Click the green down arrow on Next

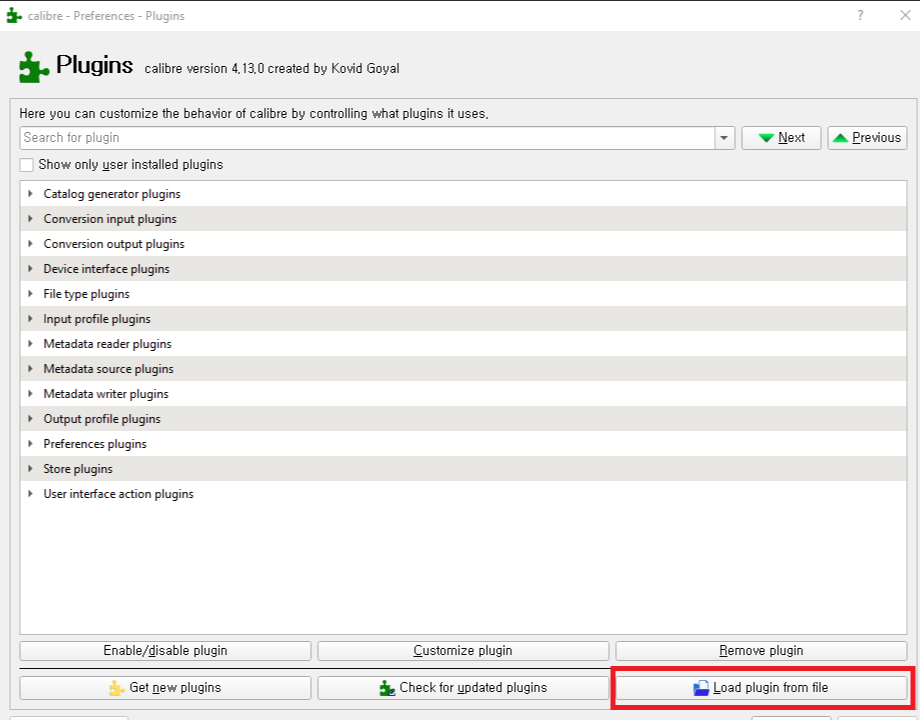(x=766, y=138)
